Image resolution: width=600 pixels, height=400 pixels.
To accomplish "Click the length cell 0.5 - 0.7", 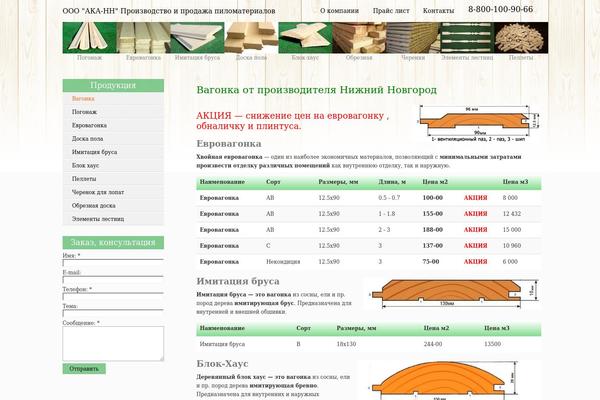I will (389, 198).
